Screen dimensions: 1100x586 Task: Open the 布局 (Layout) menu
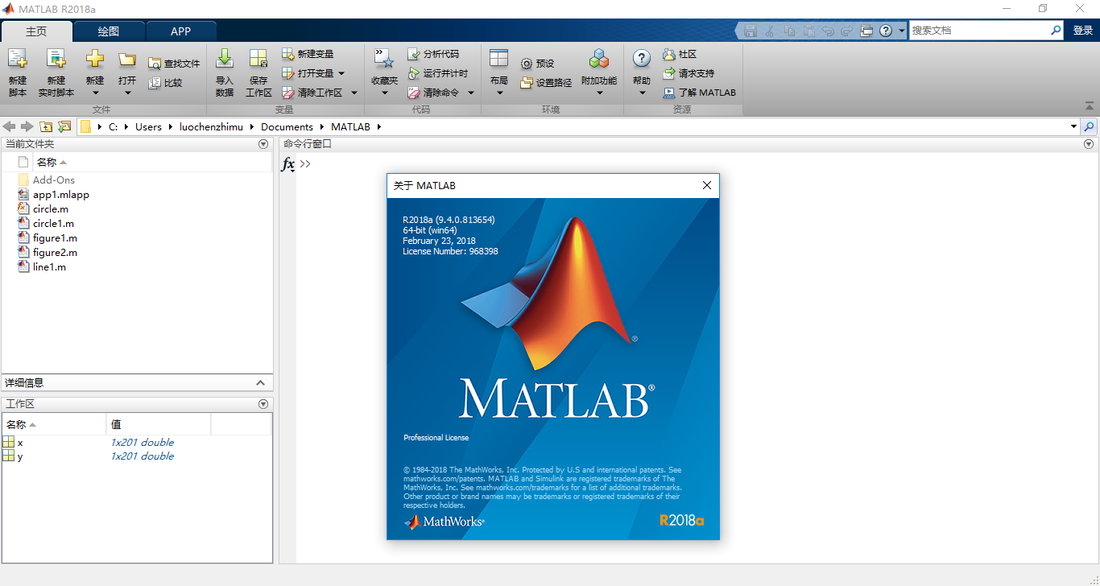click(x=499, y=72)
